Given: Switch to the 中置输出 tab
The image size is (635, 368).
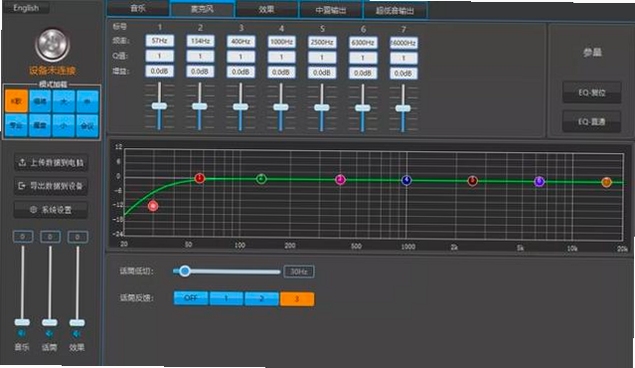Looking at the screenshot, I should click(x=330, y=10).
